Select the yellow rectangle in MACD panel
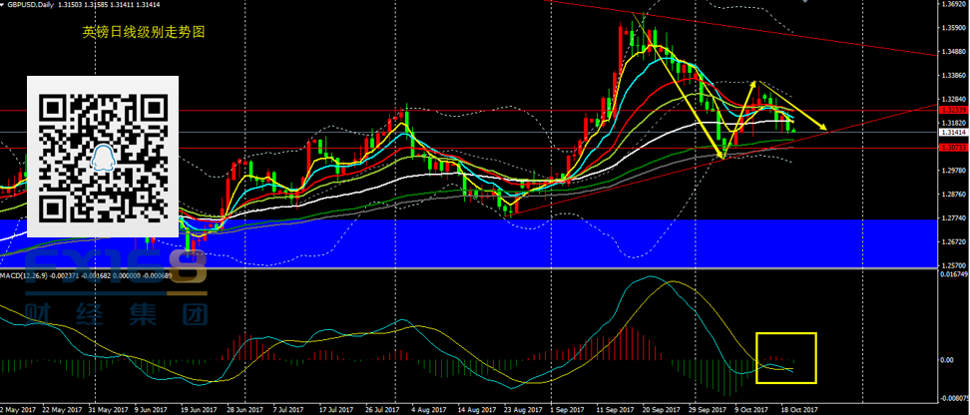This screenshot has width=970, height=415. 788,358
